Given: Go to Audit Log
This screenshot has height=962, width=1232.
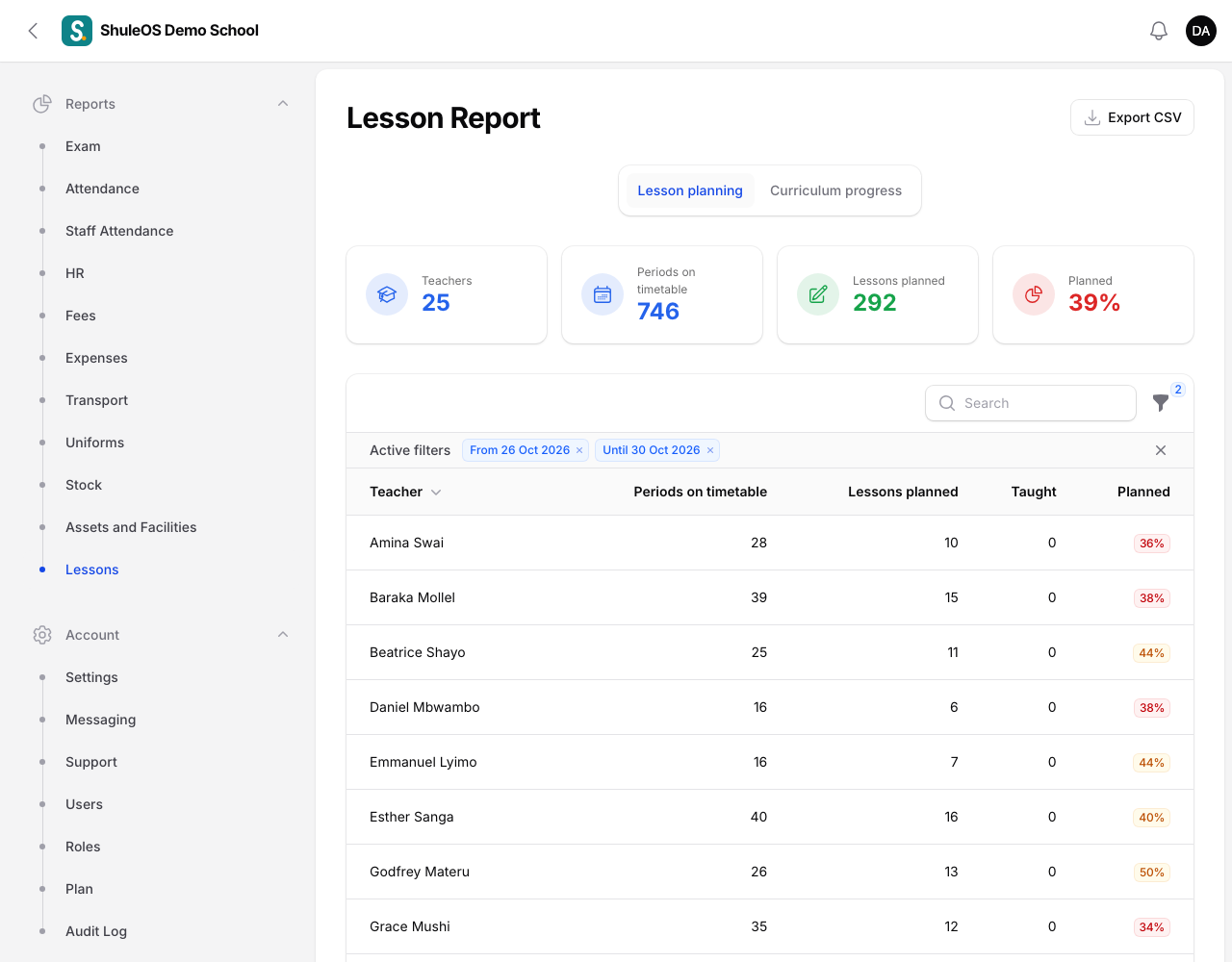Looking at the screenshot, I should (96, 931).
